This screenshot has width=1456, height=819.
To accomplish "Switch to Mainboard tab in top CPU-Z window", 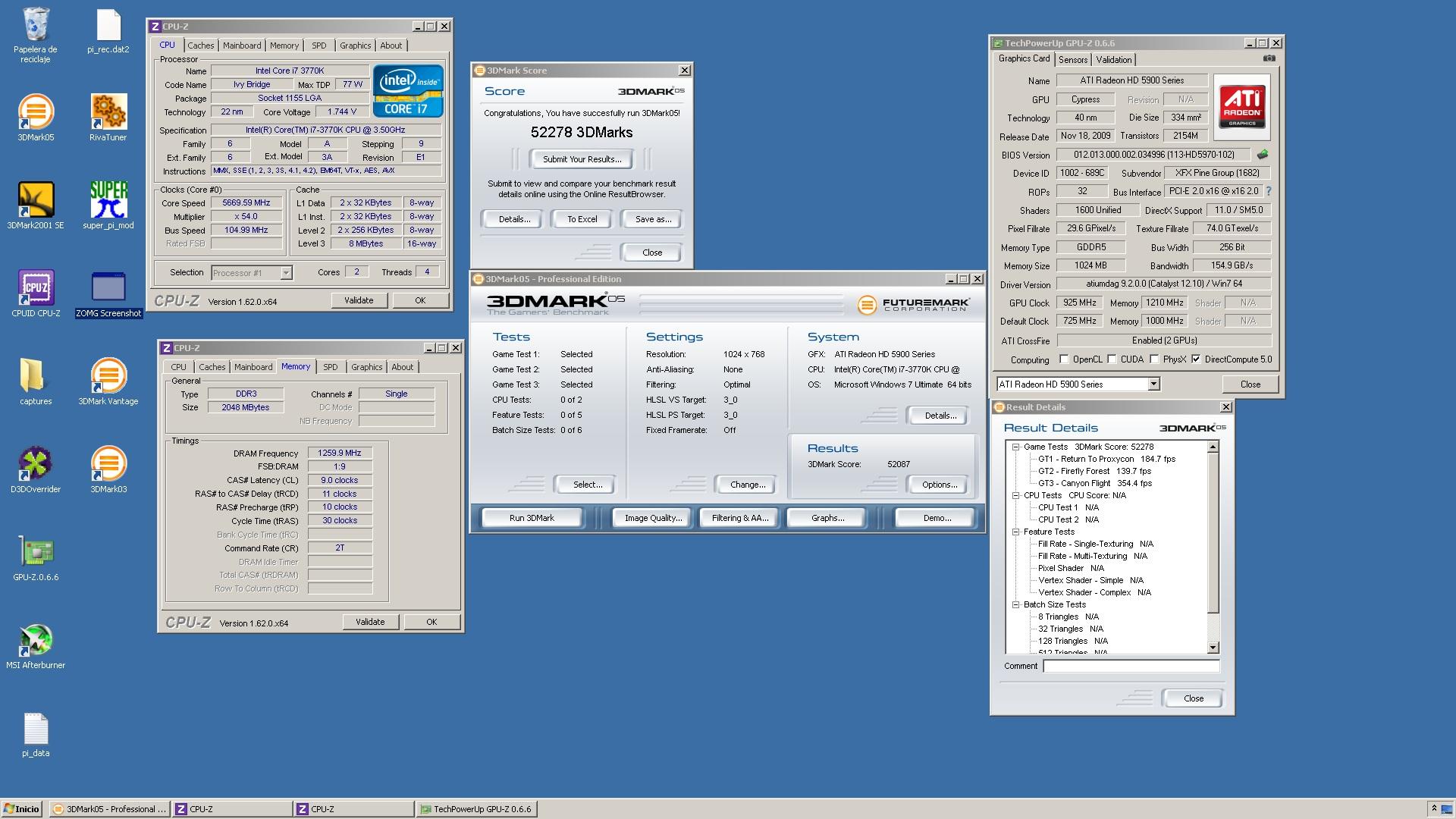I will pyautogui.click(x=242, y=45).
